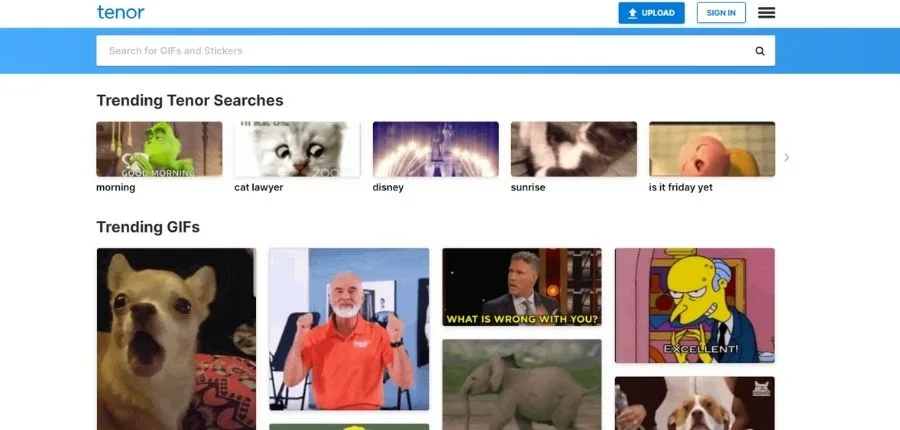Open the cat lawyer thumbnail
900x430 pixels.
click(297, 149)
